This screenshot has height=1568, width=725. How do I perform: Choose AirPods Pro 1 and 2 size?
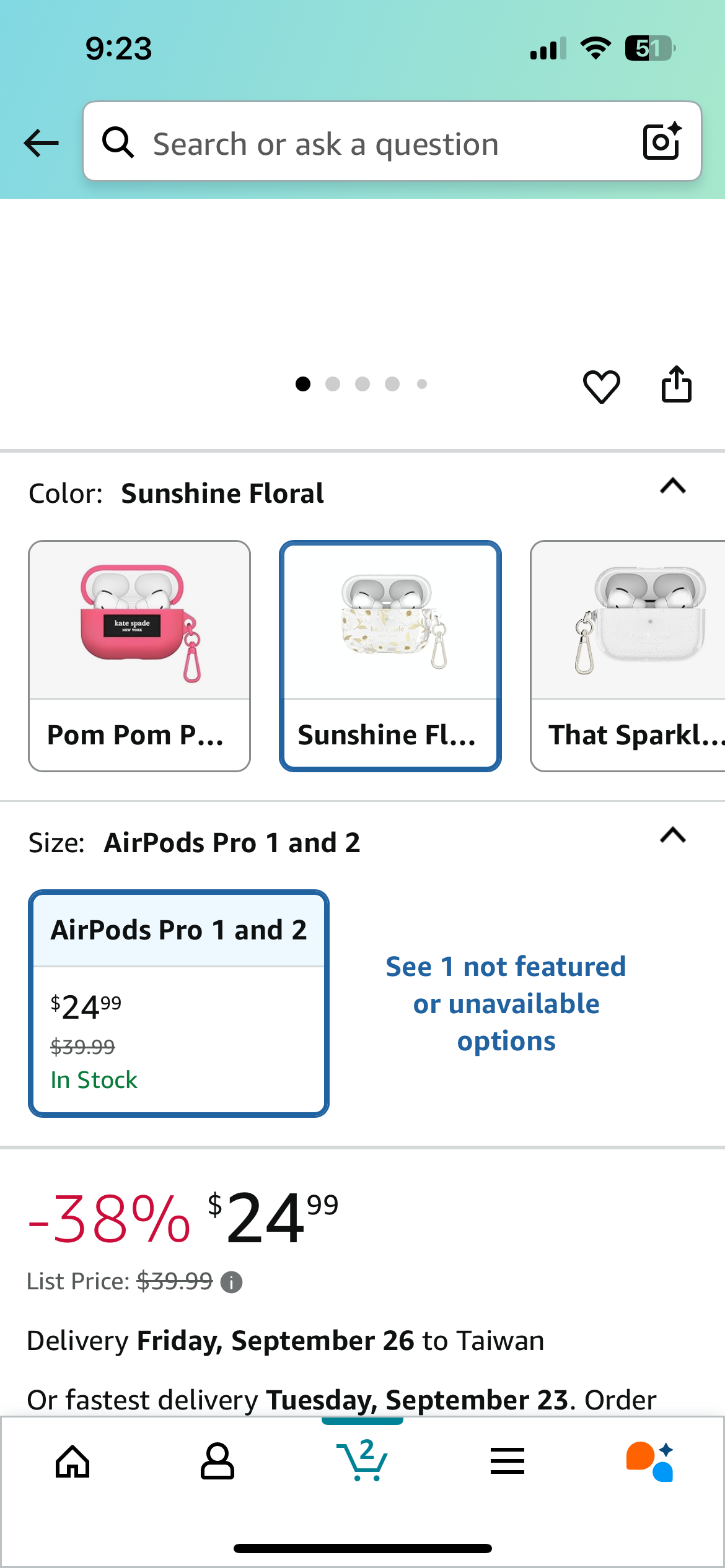[x=178, y=1003]
